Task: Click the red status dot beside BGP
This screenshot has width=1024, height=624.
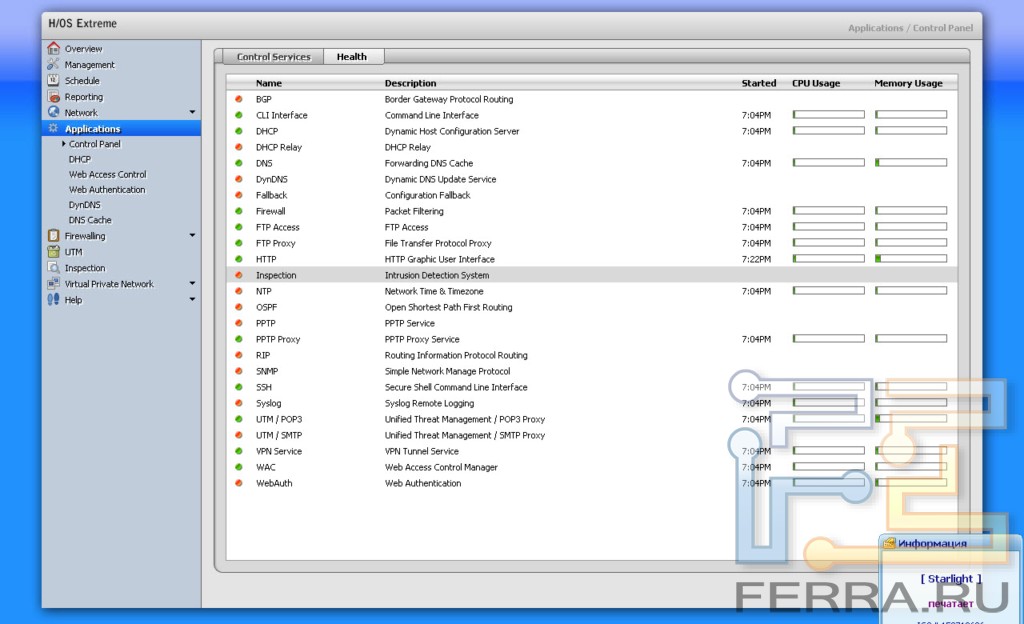Action: click(239, 99)
